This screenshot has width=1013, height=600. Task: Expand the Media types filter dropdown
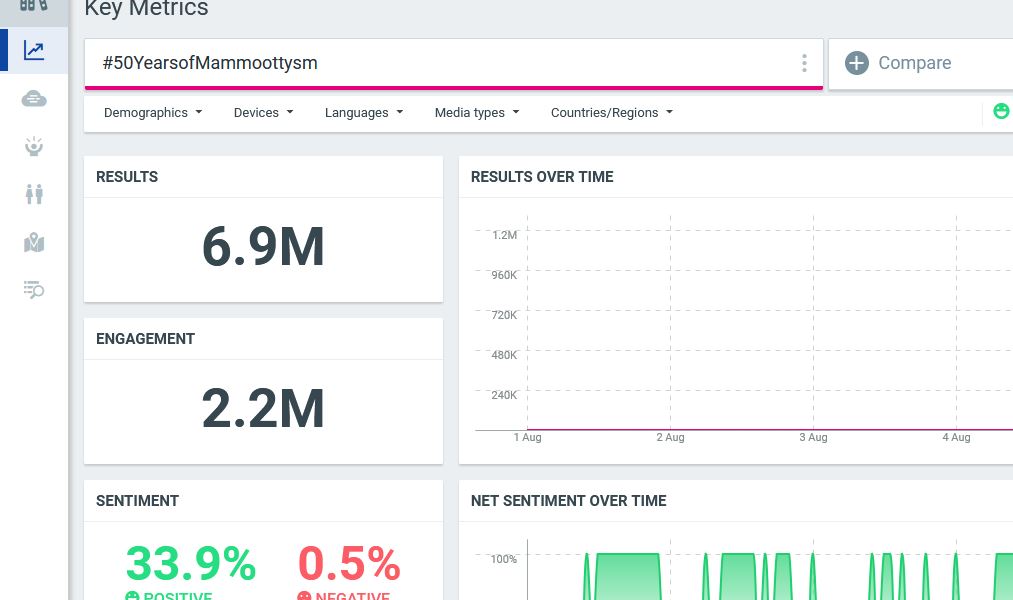(477, 112)
